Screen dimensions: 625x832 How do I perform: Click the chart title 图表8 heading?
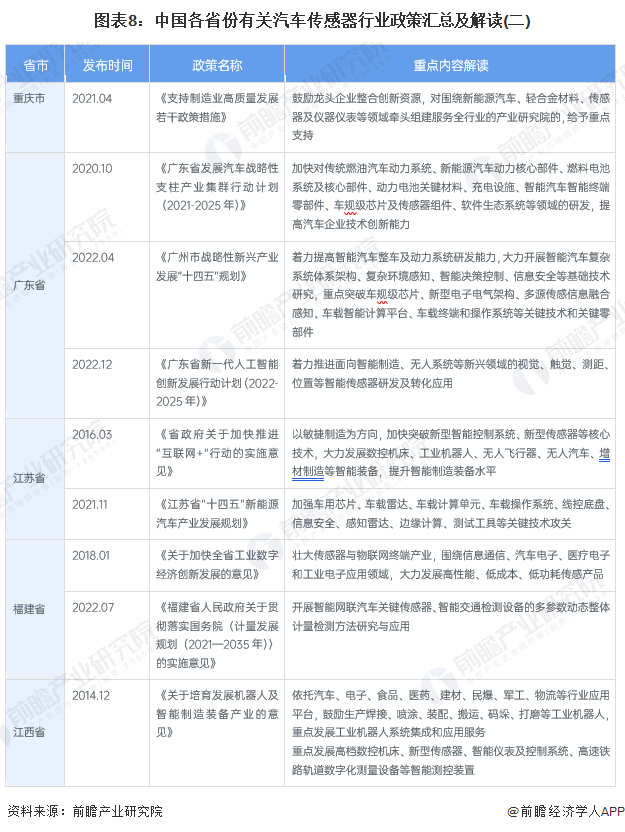(x=312, y=20)
